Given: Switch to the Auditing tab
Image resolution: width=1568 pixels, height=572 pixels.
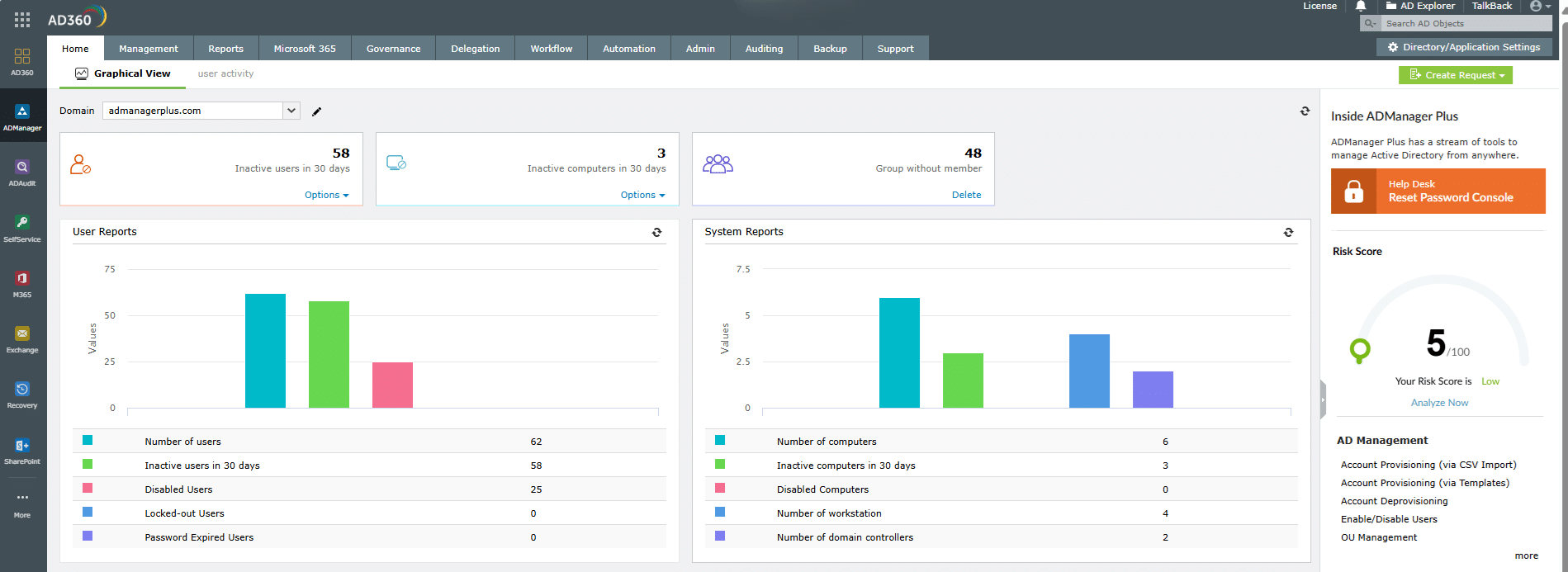Looking at the screenshot, I should click(x=764, y=49).
